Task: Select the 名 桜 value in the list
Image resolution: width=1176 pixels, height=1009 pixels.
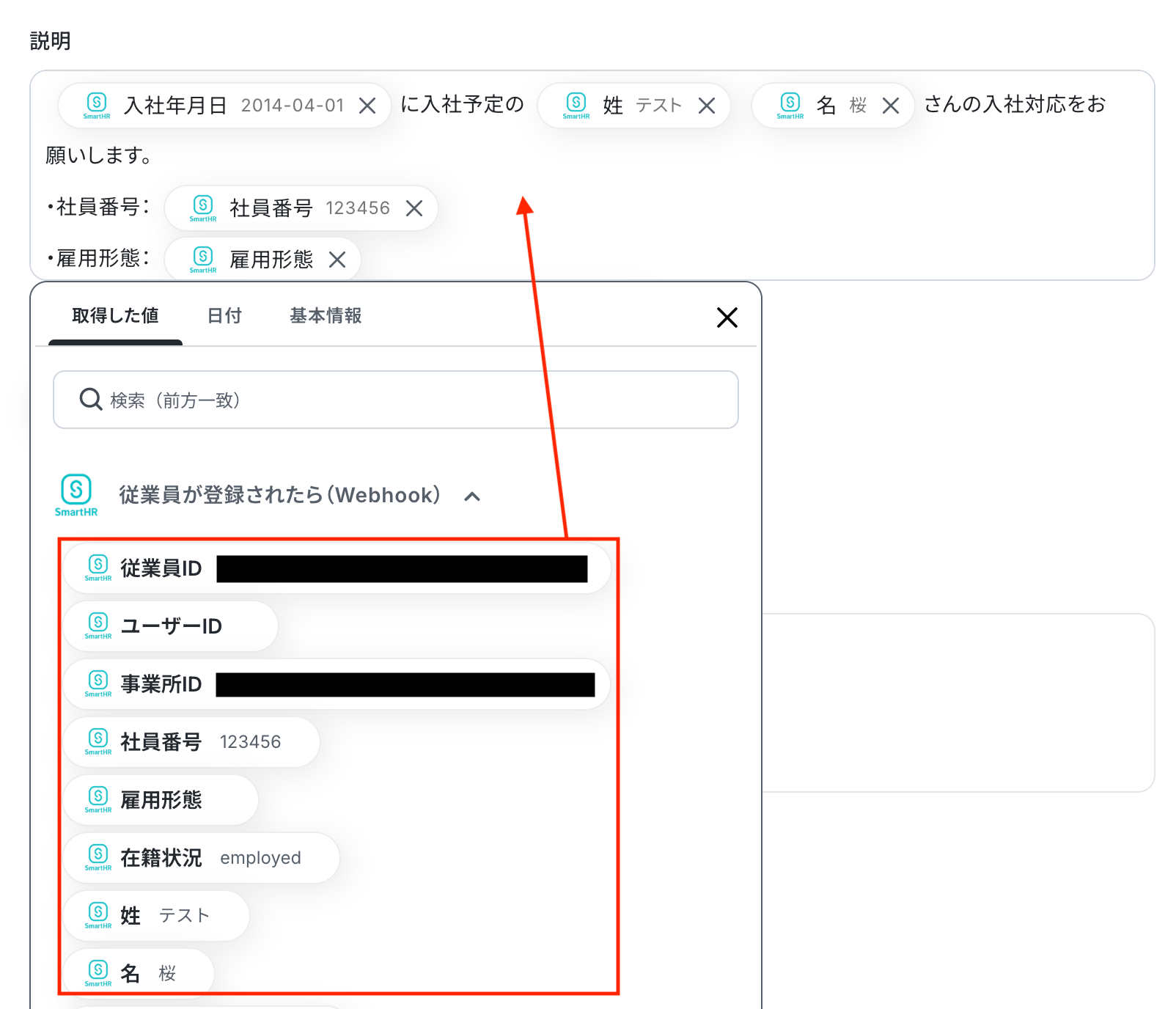Action: pos(139,974)
